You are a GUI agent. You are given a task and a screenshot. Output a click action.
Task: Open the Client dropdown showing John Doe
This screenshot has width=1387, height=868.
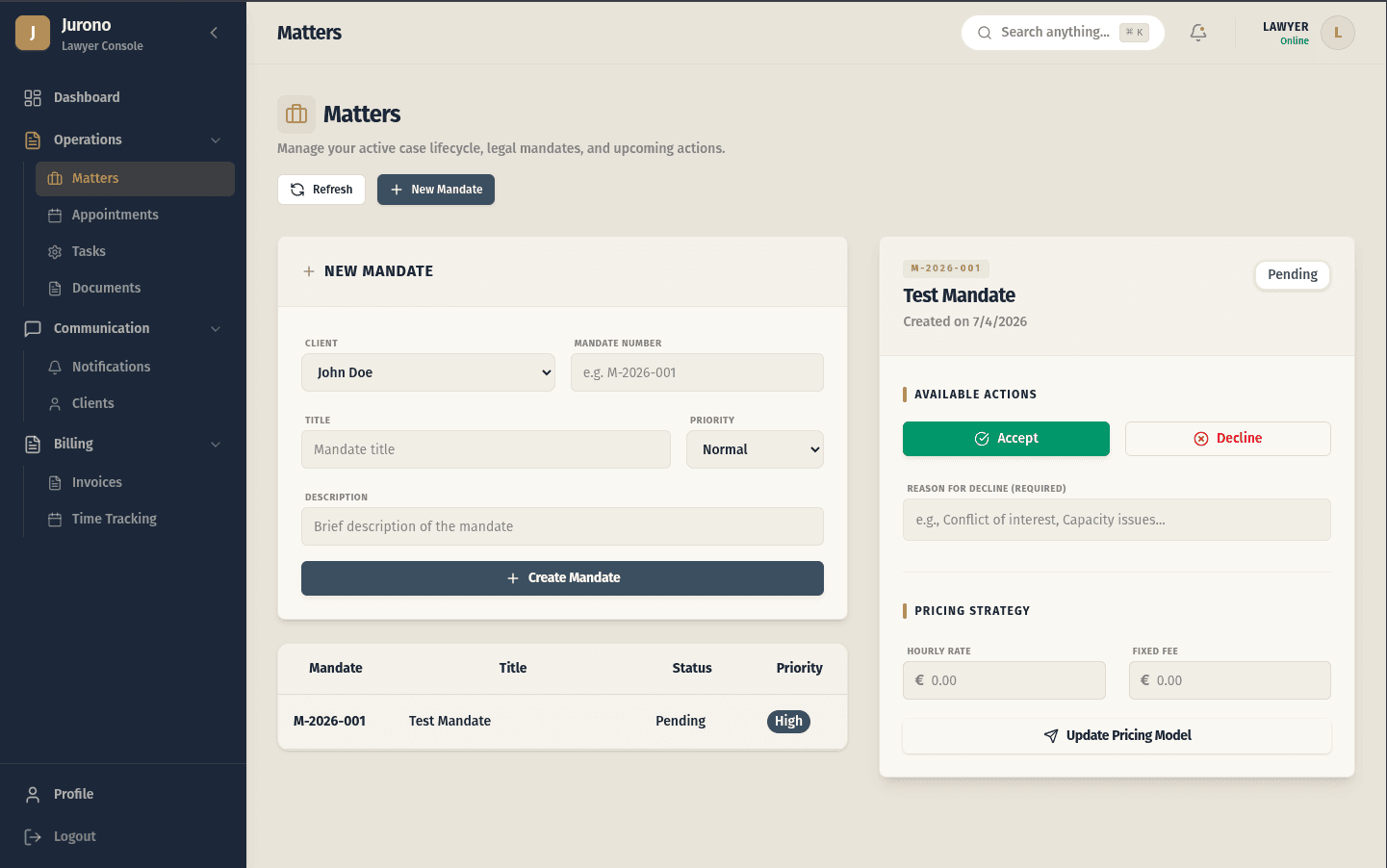coord(428,372)
